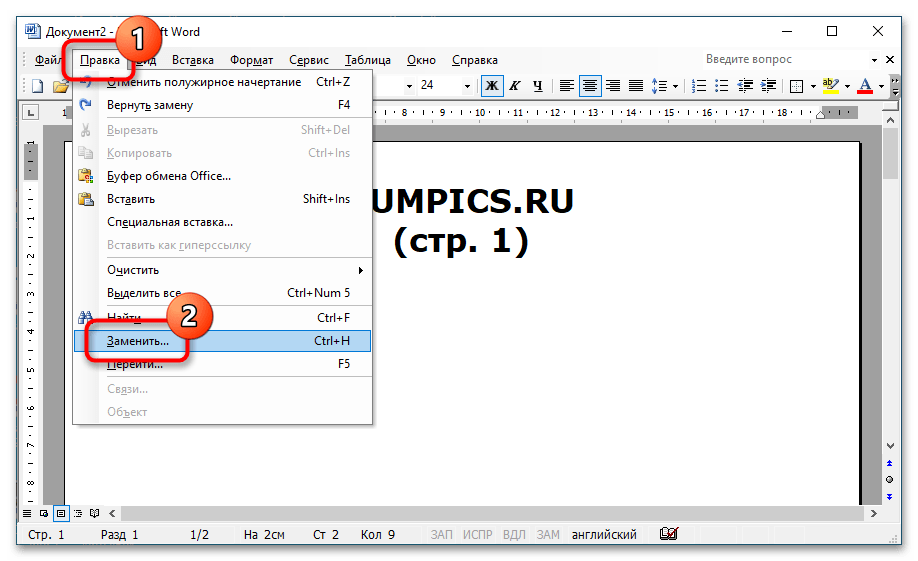The width and height of the screenshot is (918, 561).
Task: Open the Формат menu
Action: click(251, 60)
